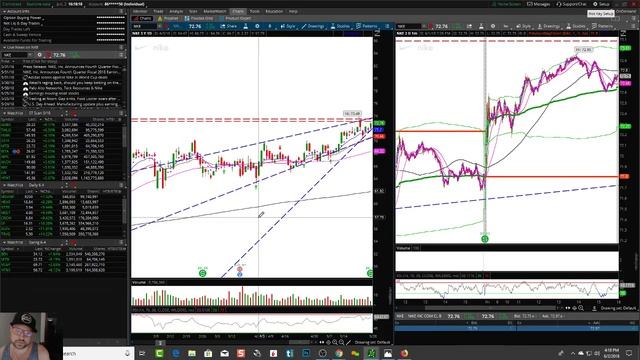Select the Flexible Grid sub-tab
Viewport: 640px width, 360px height.
[199, 18]
